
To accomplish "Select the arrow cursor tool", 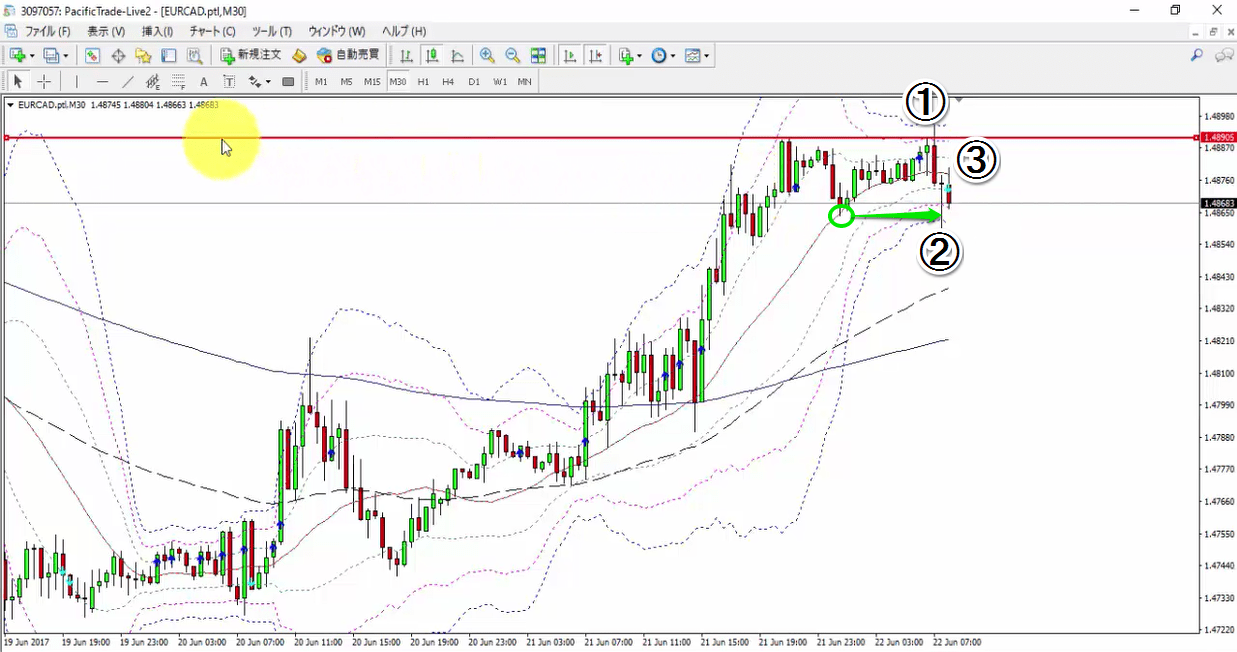I will (18, 82).
